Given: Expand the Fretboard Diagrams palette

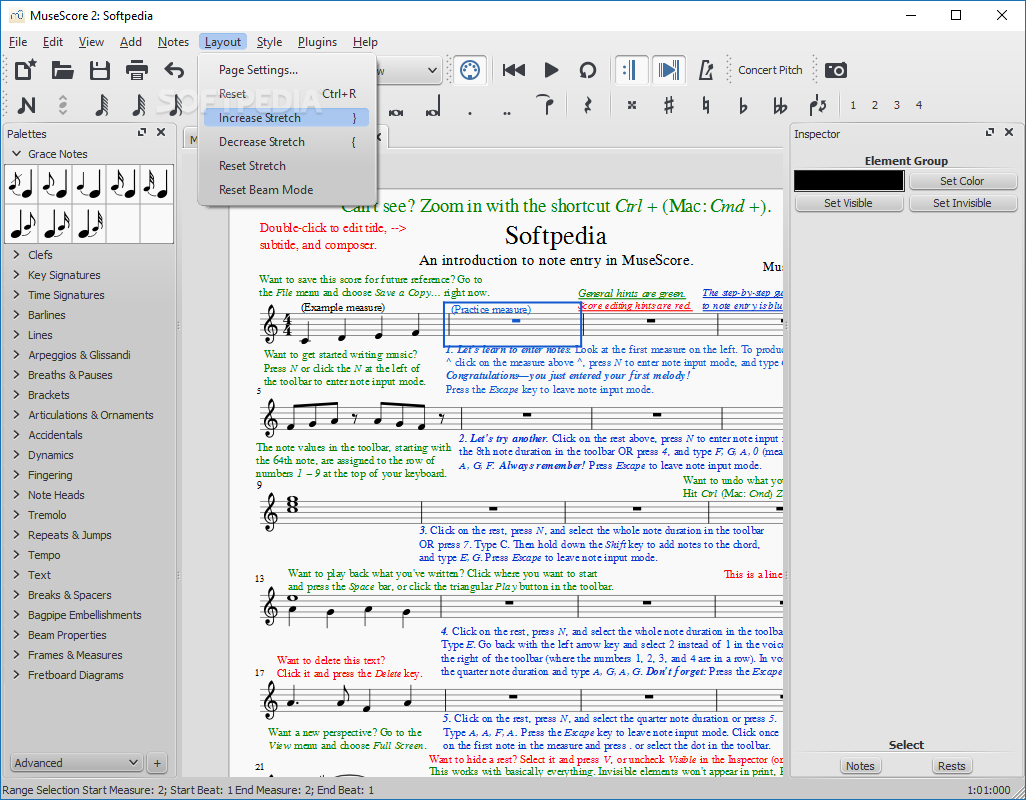Looking at the screenshot, I should [x=17, y=674].
